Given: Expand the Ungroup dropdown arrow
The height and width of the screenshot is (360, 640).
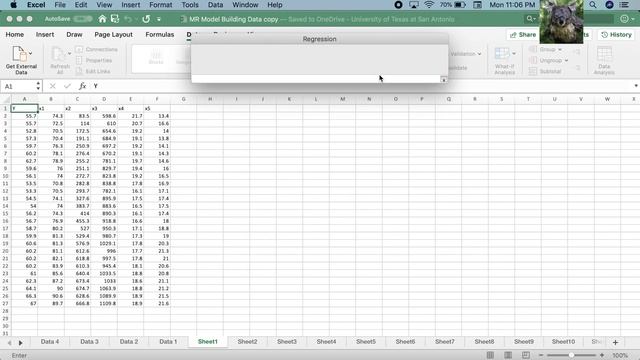Looking at the screenshot, I should [x=566, y=60].
